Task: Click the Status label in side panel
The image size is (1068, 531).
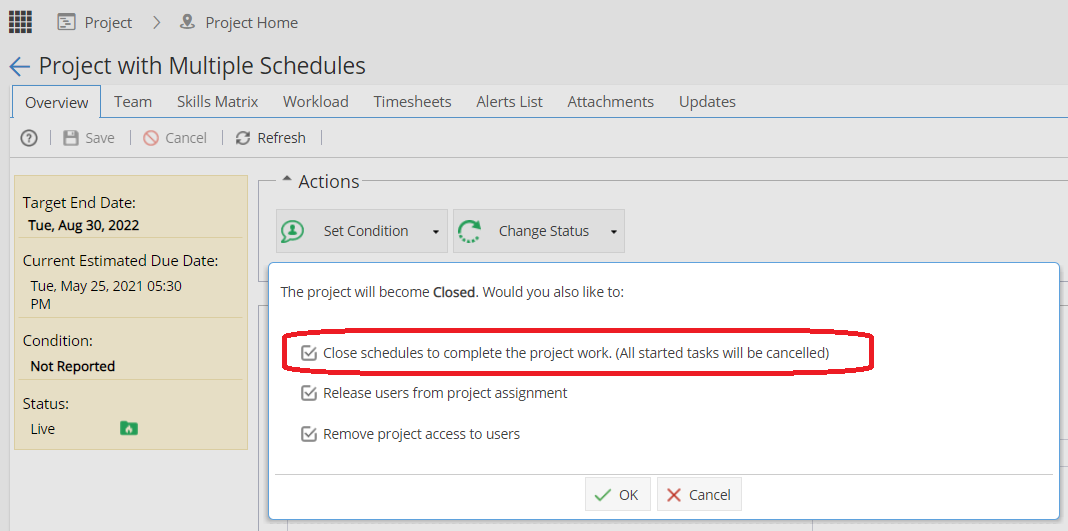Action: [x=46, y=404]
